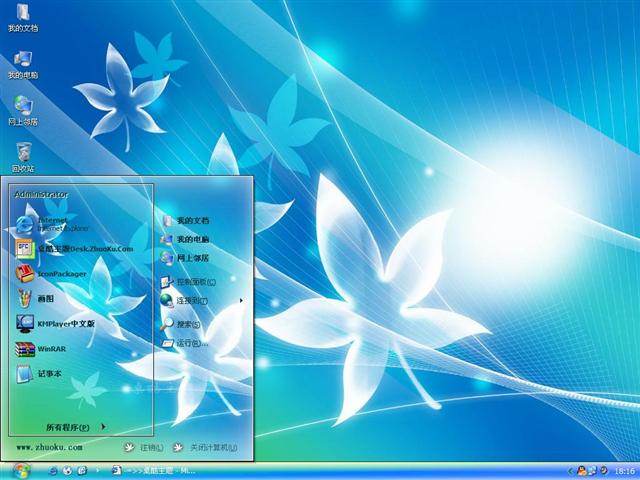Click the network connection tray icon
This screenshot has width=640, height=480.
593,471
